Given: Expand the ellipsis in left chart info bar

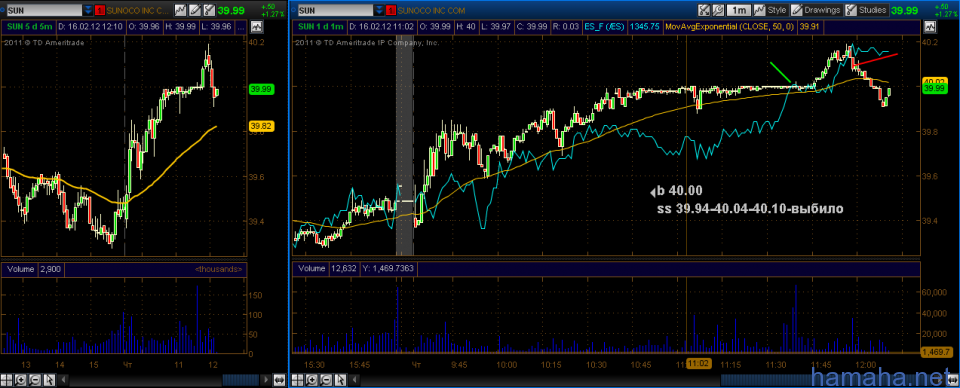Looking at the screenshot, I should (241, 27).
